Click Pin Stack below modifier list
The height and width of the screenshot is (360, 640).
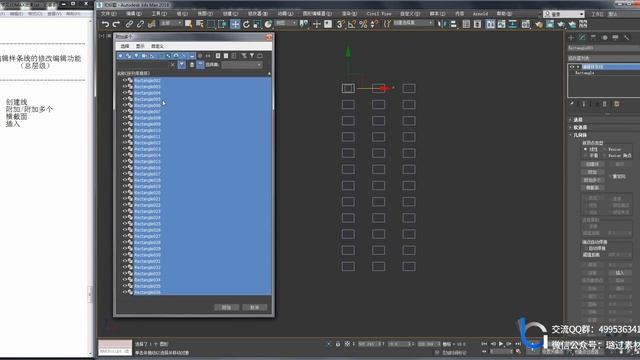[572, 104]
